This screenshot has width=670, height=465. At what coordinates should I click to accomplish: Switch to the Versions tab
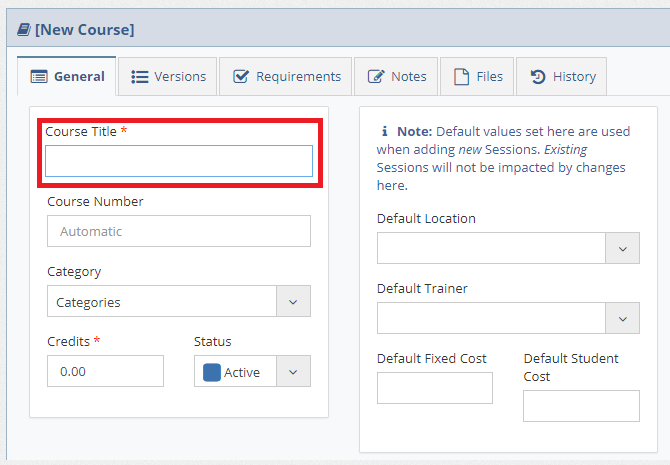168,76
